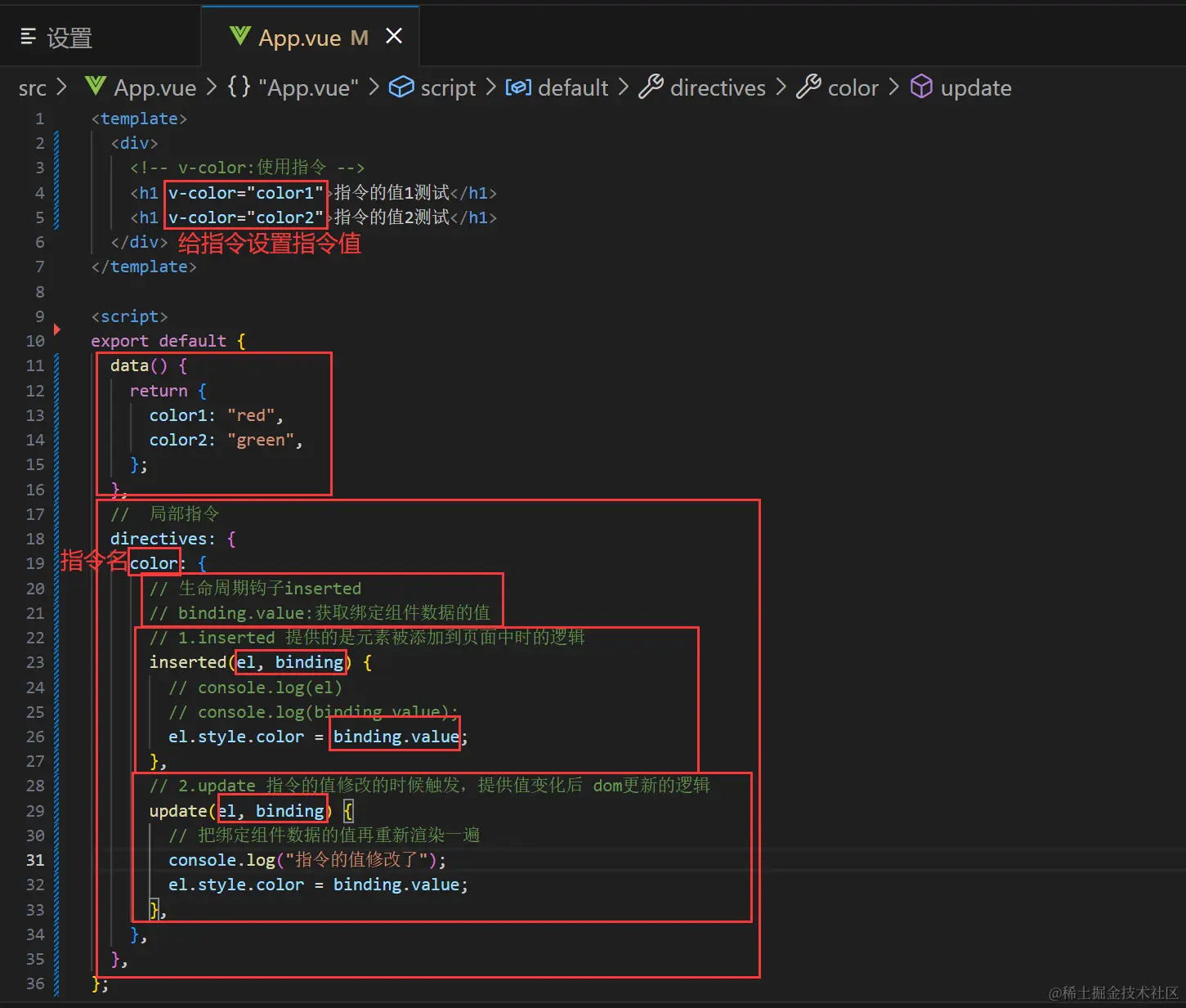Image resolution: width=1186 pixels, height=1008 pixels.
Task: Click the method cube icon before update
Action: pos(921,87)
